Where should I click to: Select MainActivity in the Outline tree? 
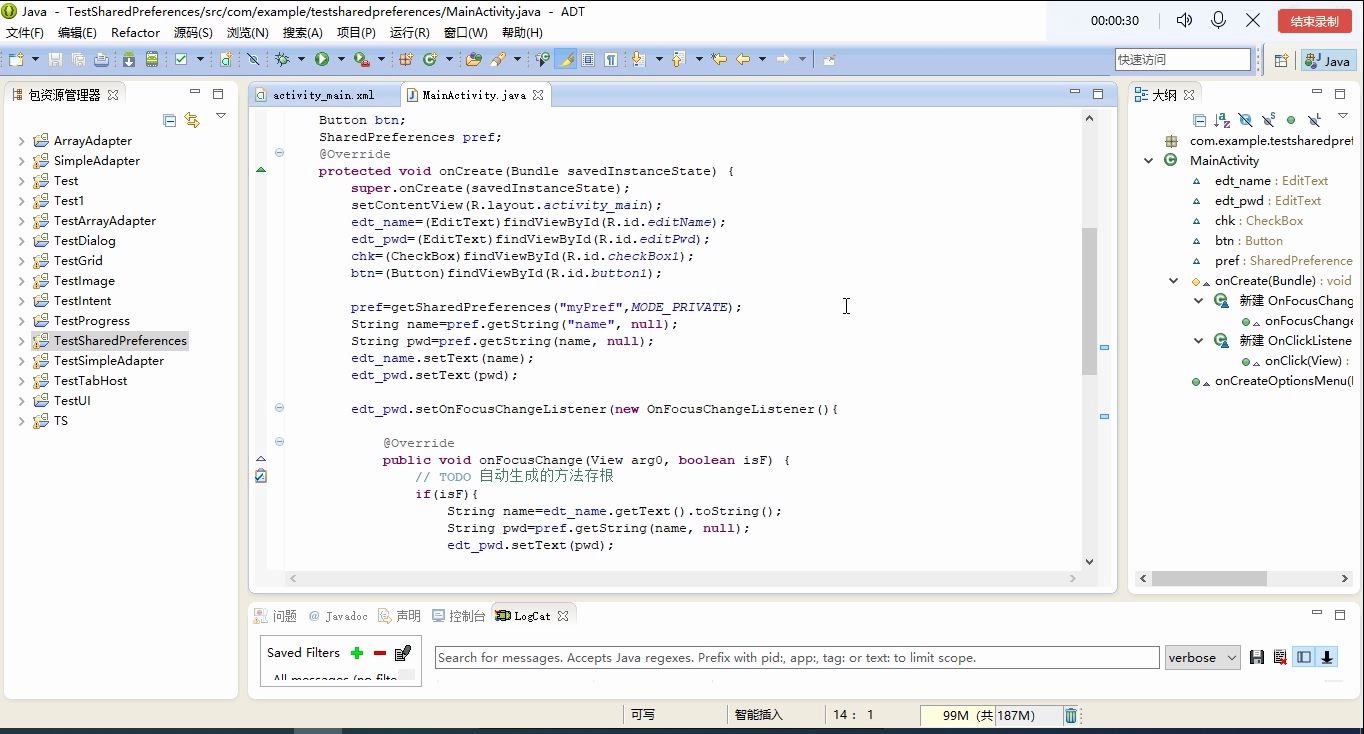point(1223,160)
